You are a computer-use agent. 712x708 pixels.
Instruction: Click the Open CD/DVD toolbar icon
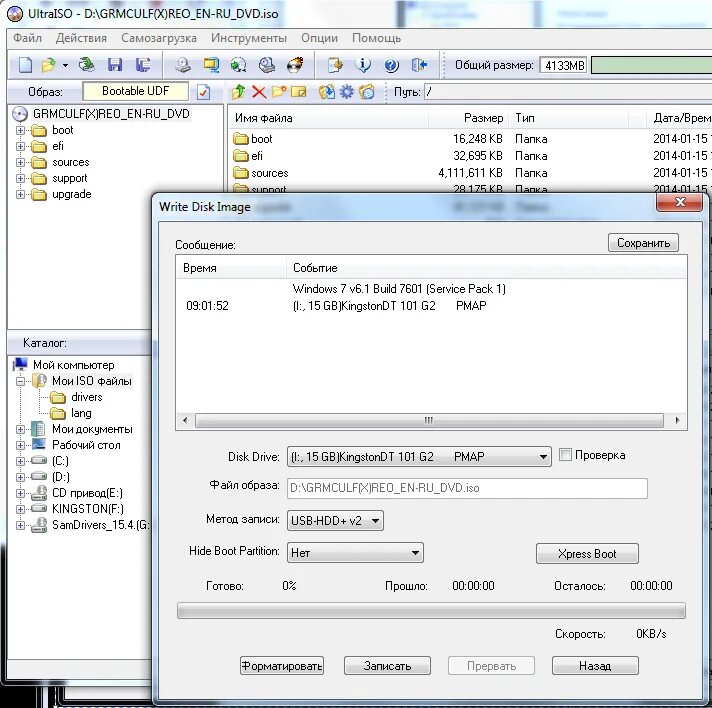86,65
